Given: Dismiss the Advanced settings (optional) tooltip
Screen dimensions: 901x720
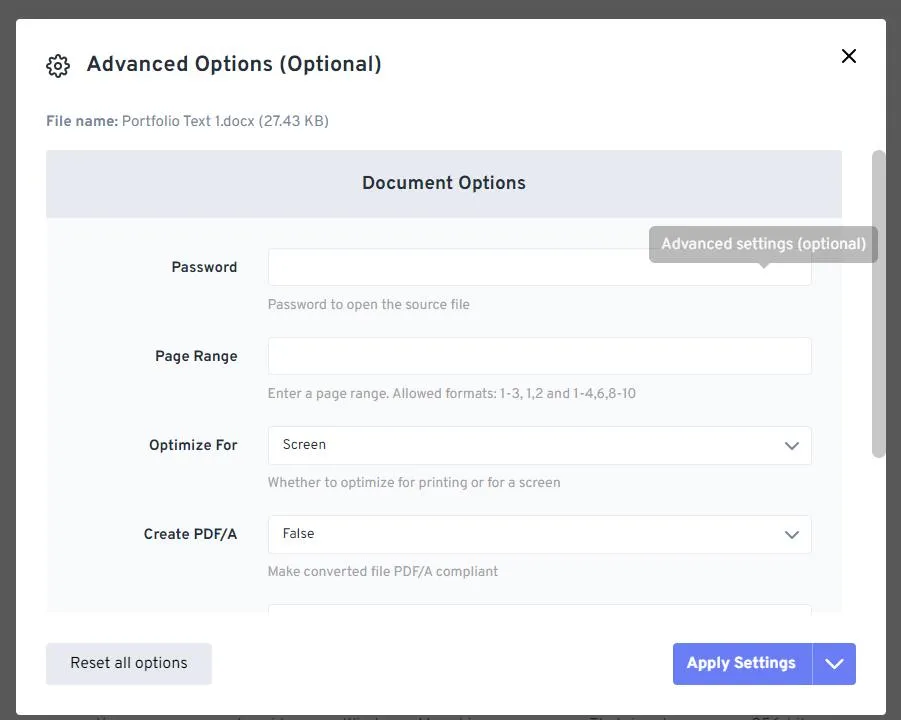Looking at the screenshot, I should pyautogui.click(x=762, y=243).
